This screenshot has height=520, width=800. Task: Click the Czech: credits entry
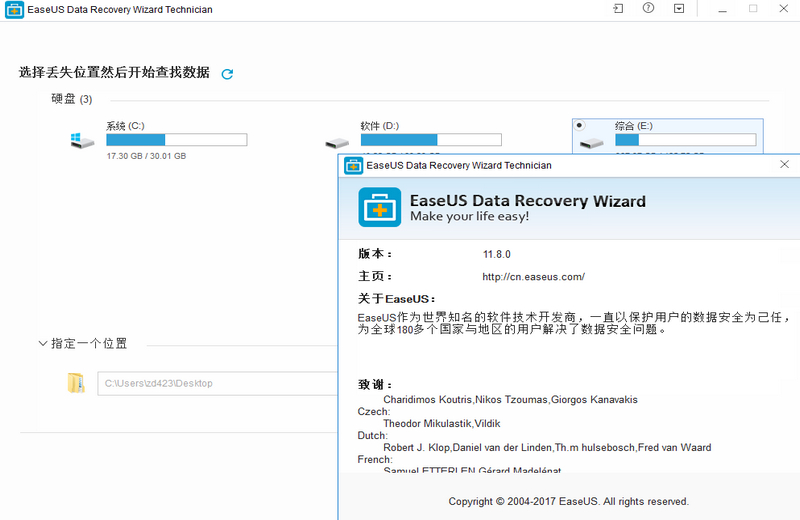(373, 411)
